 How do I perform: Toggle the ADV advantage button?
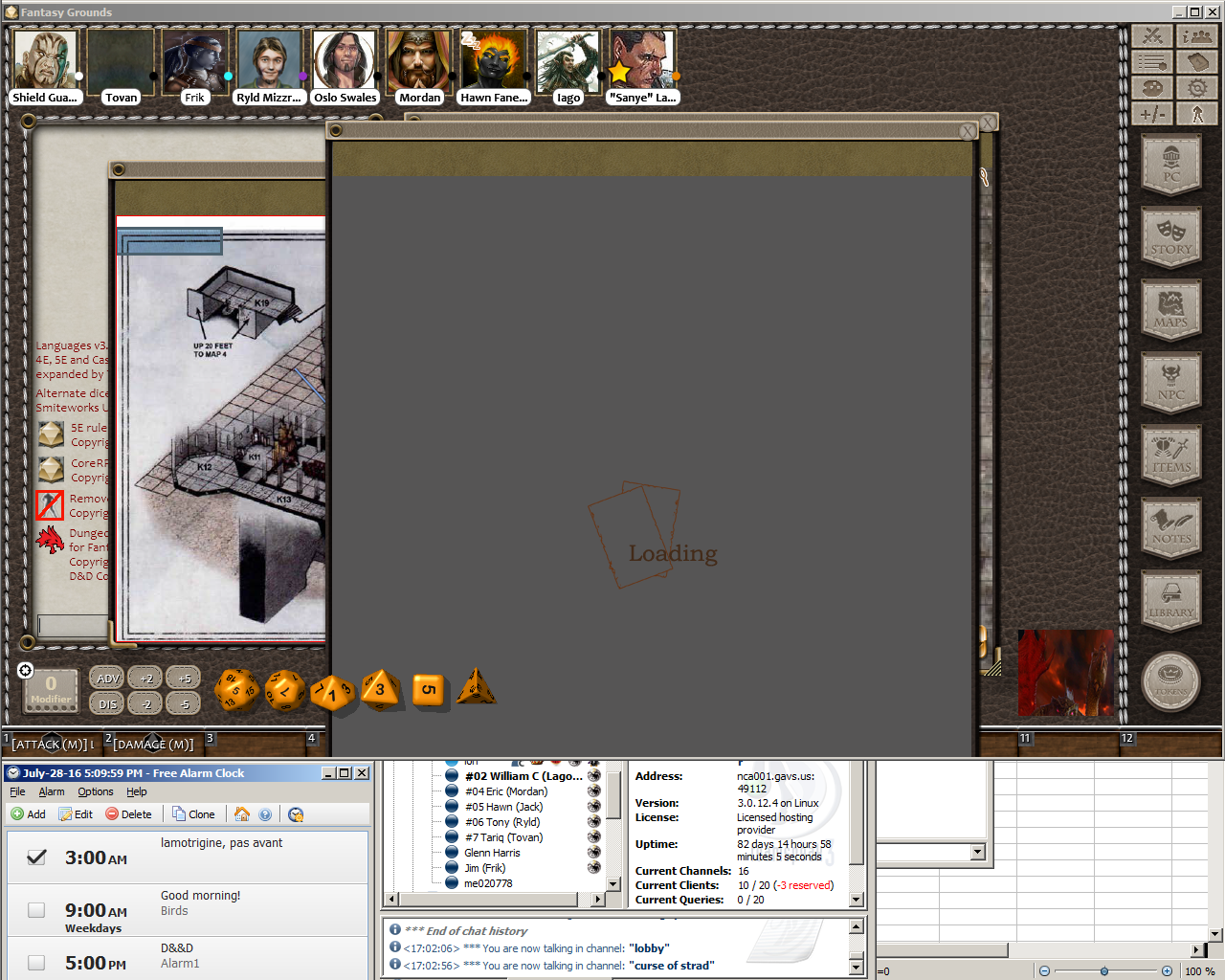click(107, 678)
